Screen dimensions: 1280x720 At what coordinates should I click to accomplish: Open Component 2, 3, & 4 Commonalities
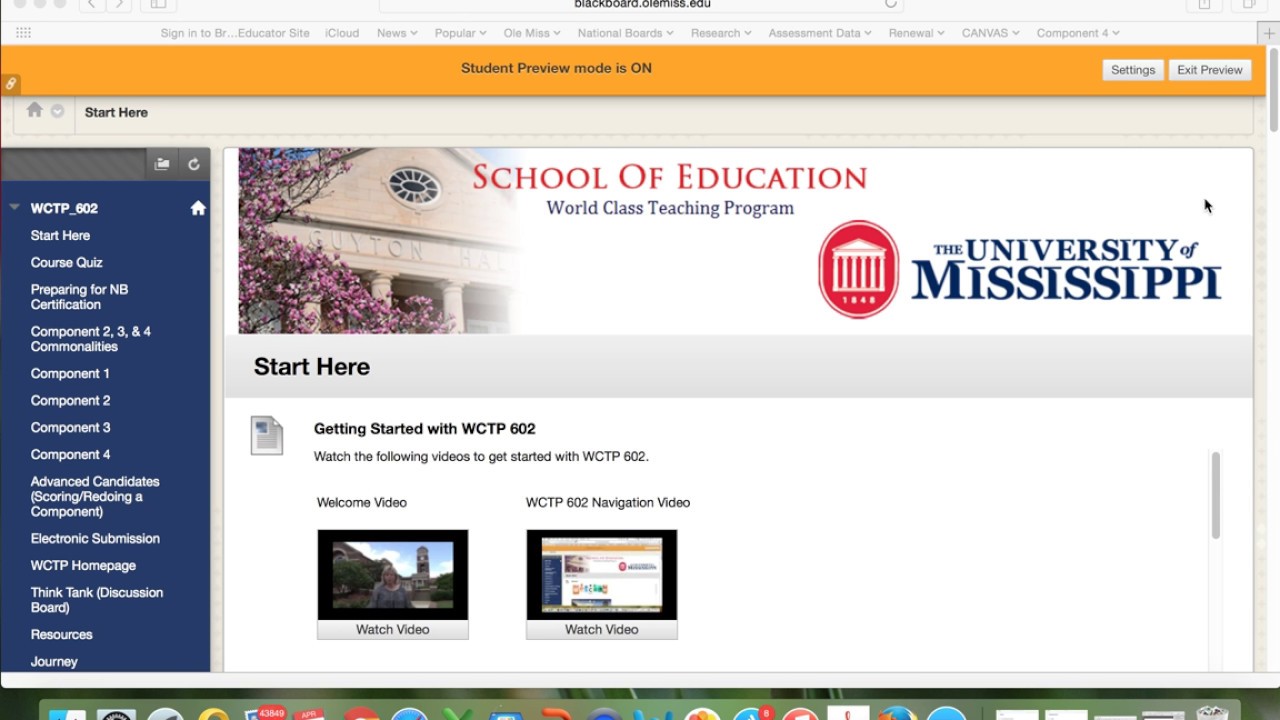click(90, 339)
